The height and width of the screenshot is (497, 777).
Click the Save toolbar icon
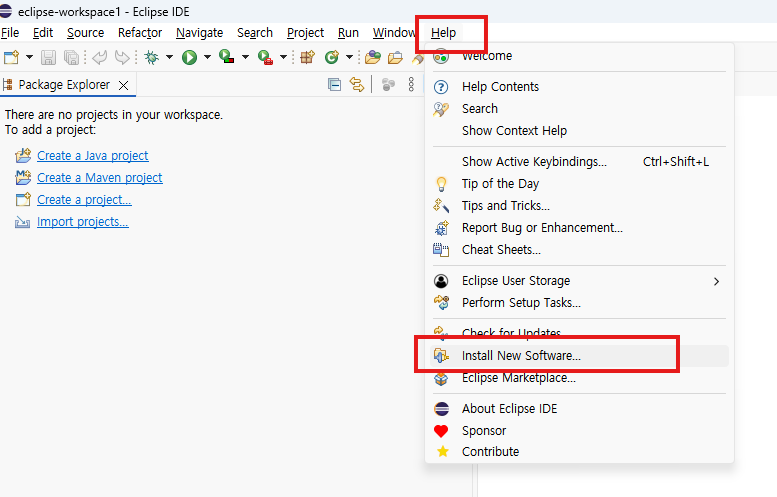pyautogui.click(x=48, y=57)
